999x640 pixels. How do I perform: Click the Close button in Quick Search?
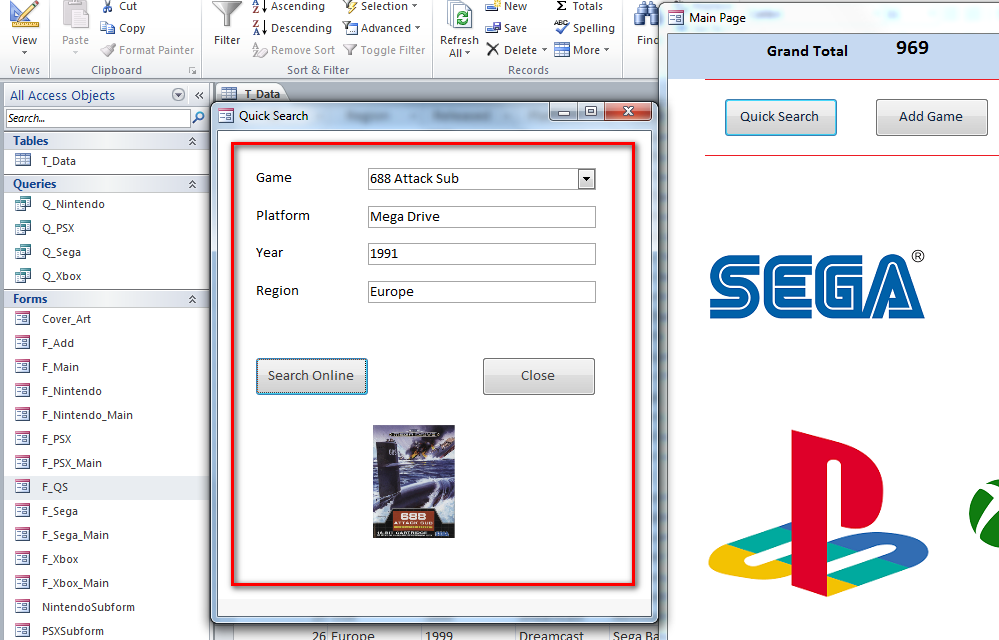(x=538, y=376)
